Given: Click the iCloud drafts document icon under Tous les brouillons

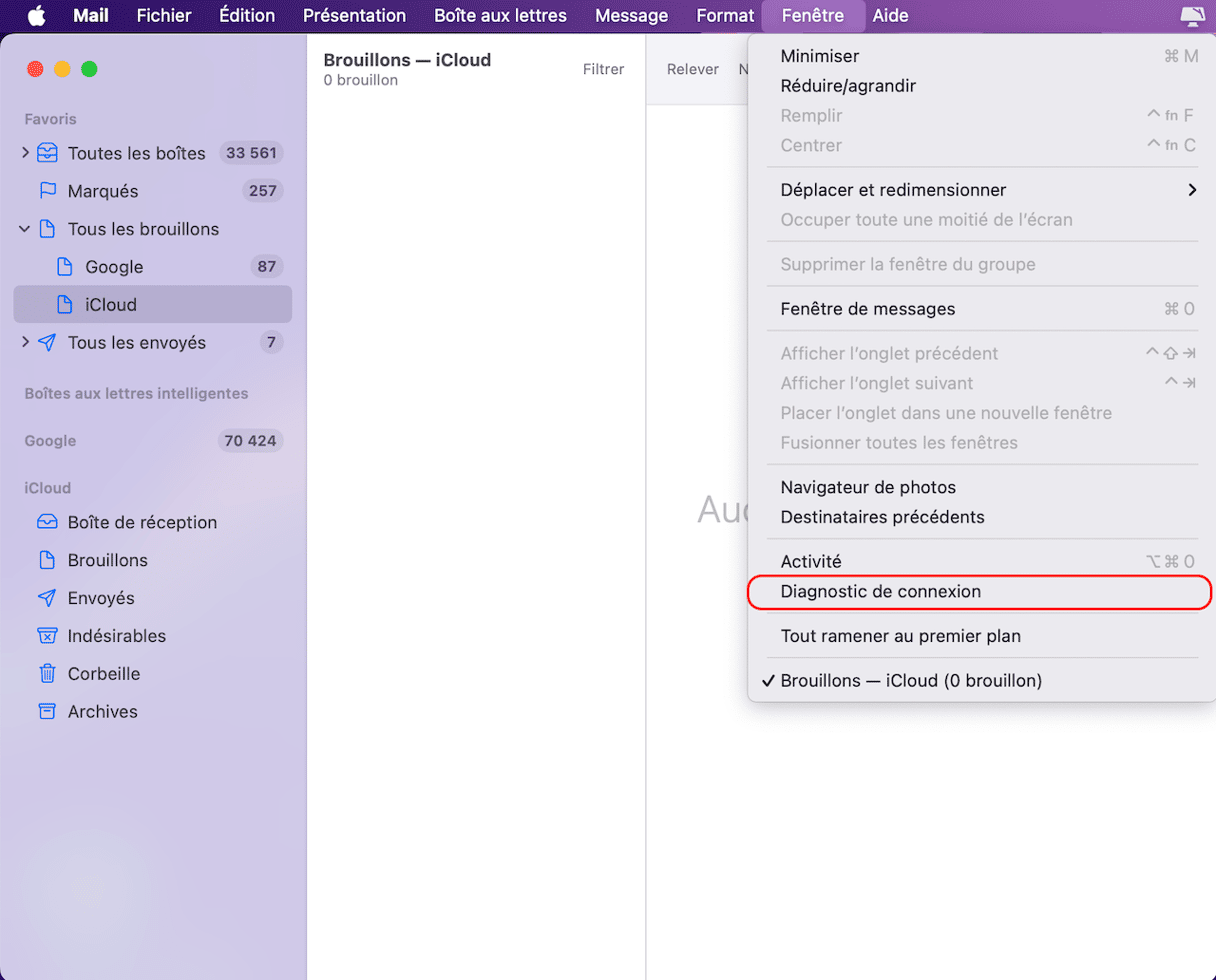Looking at the screenshot, I should (65, 305).
